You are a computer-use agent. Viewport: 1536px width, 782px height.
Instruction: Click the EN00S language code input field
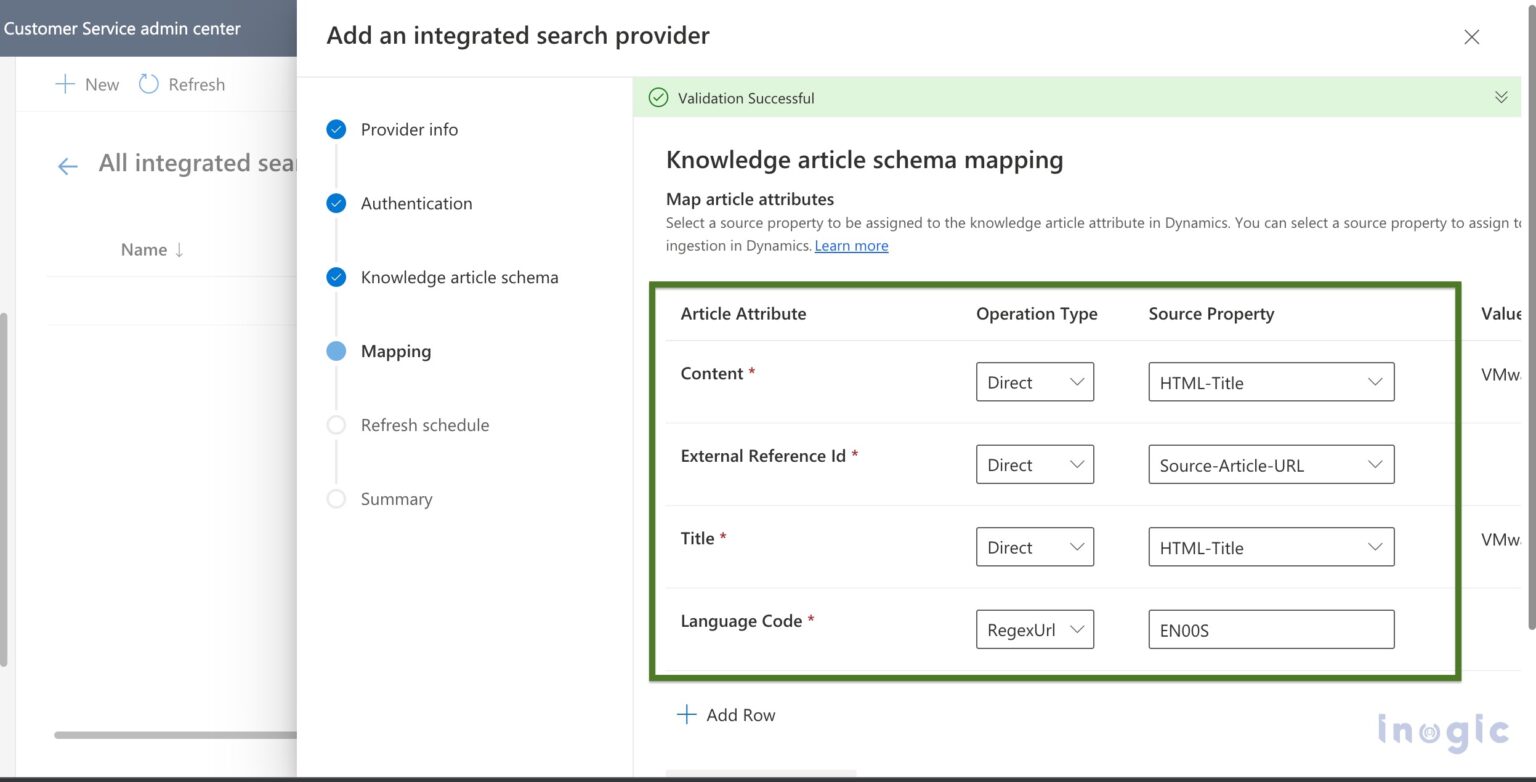click(x=1270, y=629)
